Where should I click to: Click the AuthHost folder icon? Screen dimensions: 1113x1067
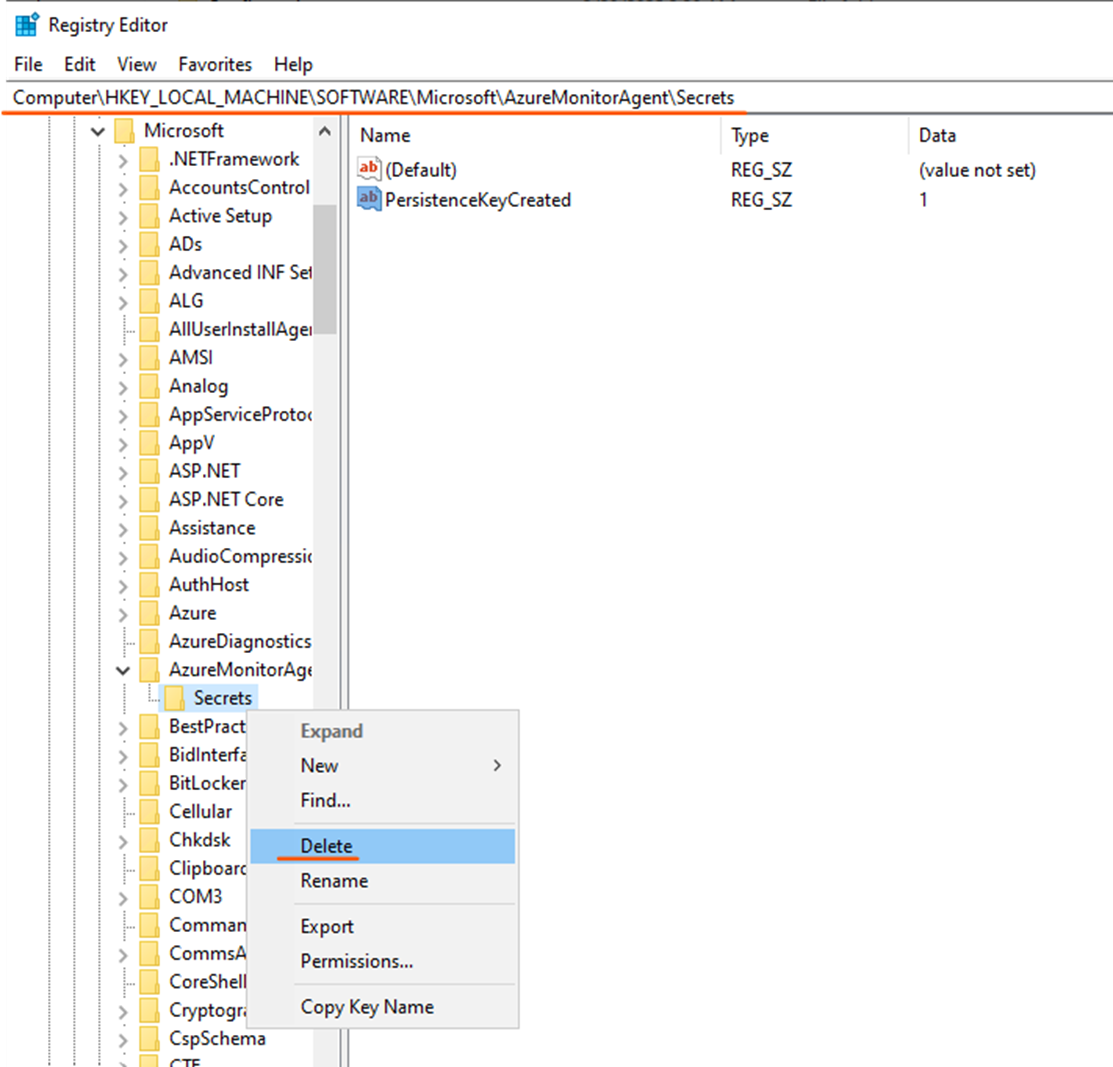coord(149,585)
